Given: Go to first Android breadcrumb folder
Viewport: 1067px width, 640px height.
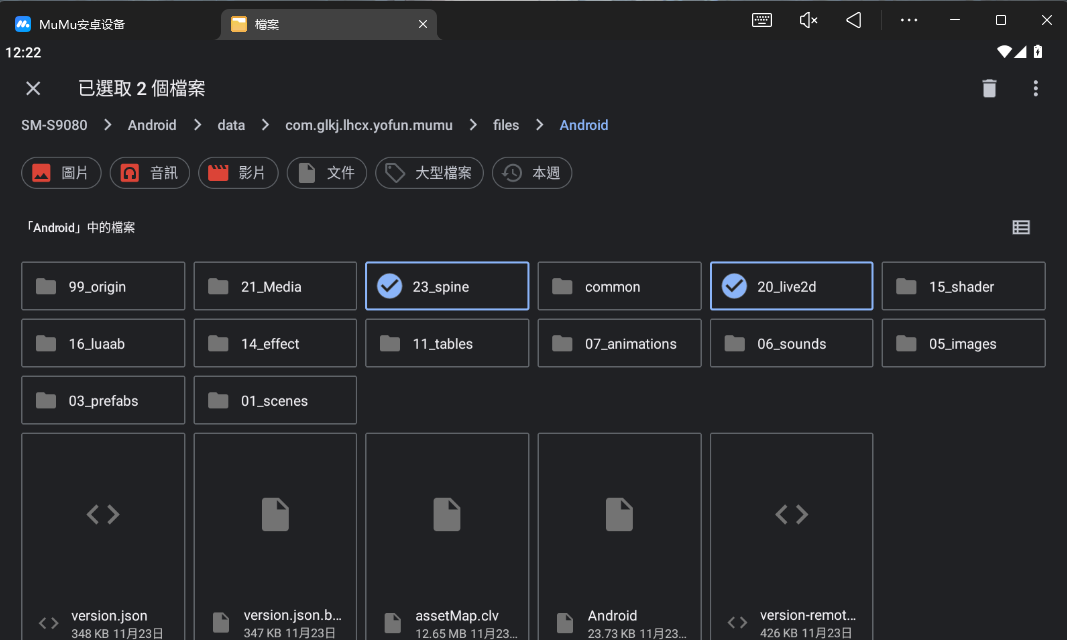Looking at the screenshot, I should point(152,125).
